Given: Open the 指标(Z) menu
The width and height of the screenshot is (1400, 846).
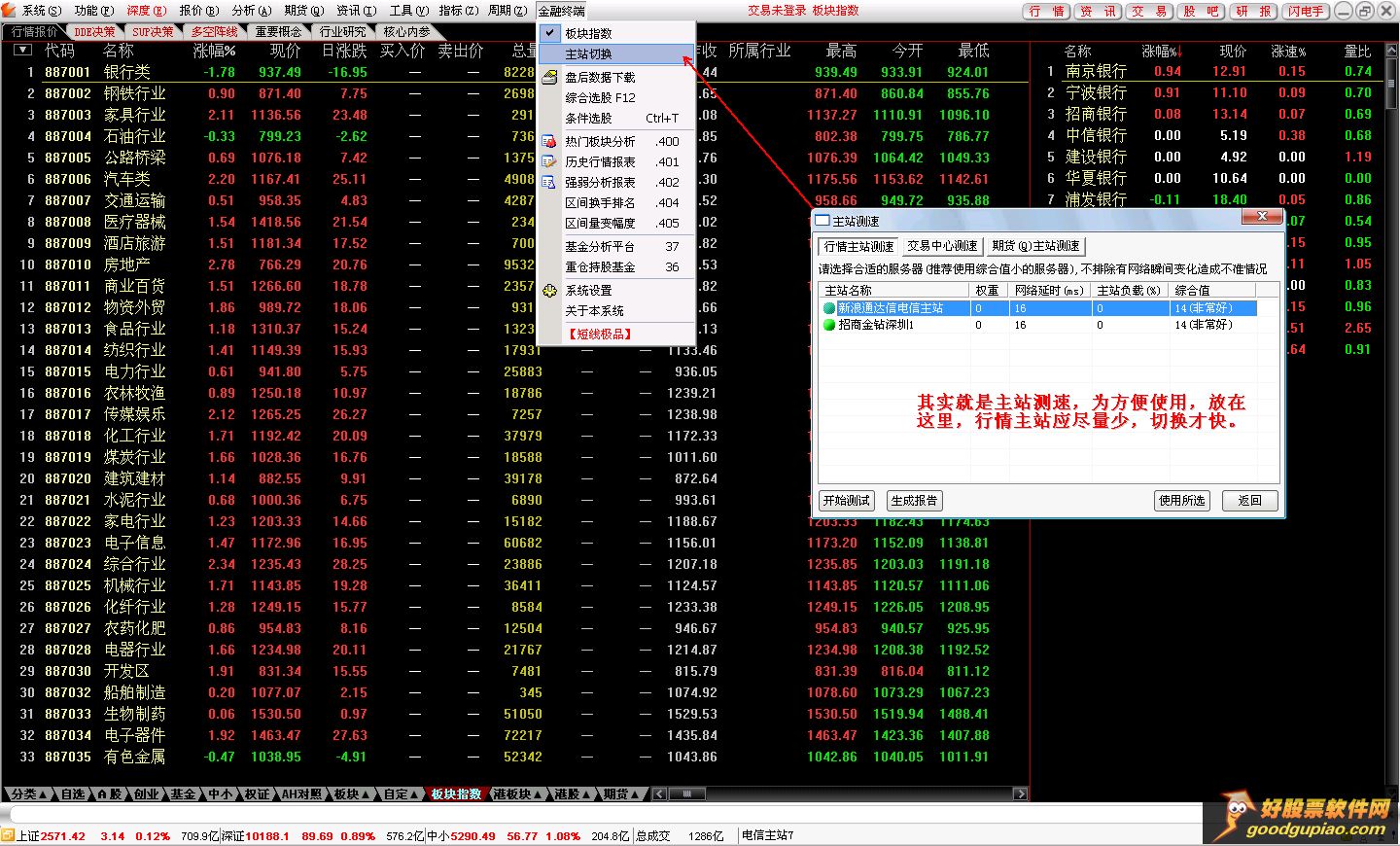Looking at the screenshot, I should pos(459,11).
